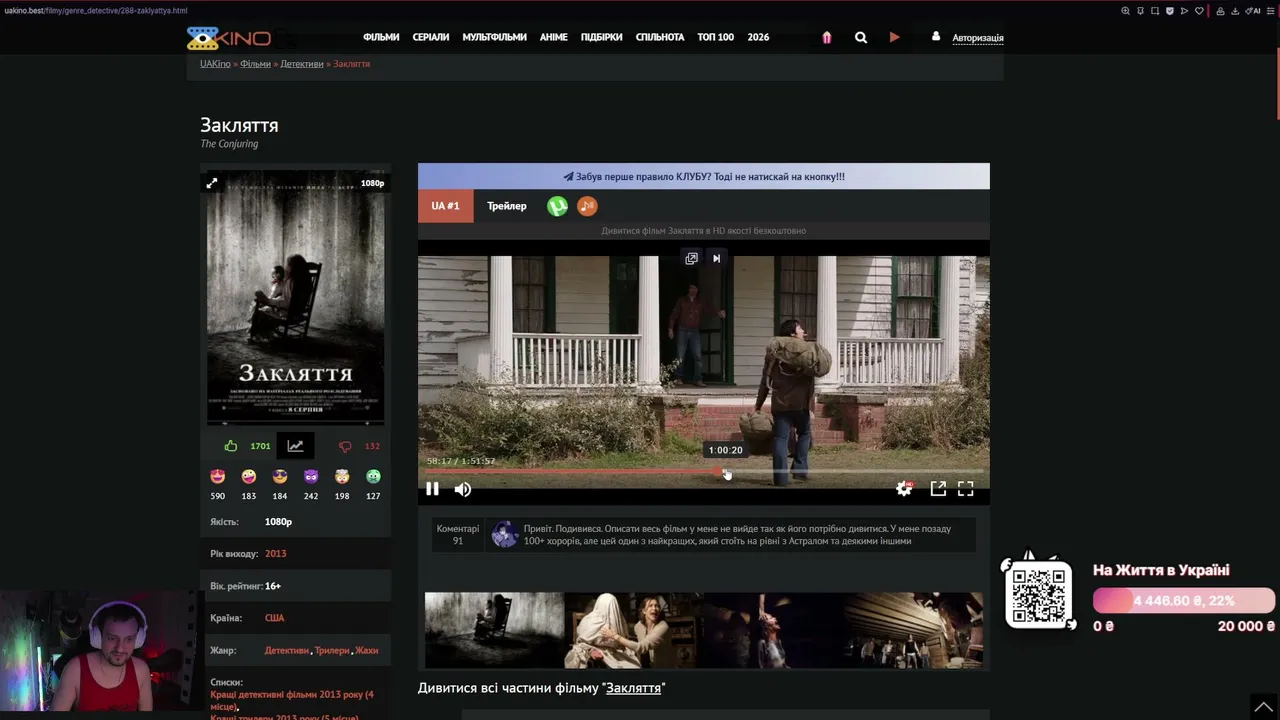Toggle fullscreen in video player

point(966,489)
